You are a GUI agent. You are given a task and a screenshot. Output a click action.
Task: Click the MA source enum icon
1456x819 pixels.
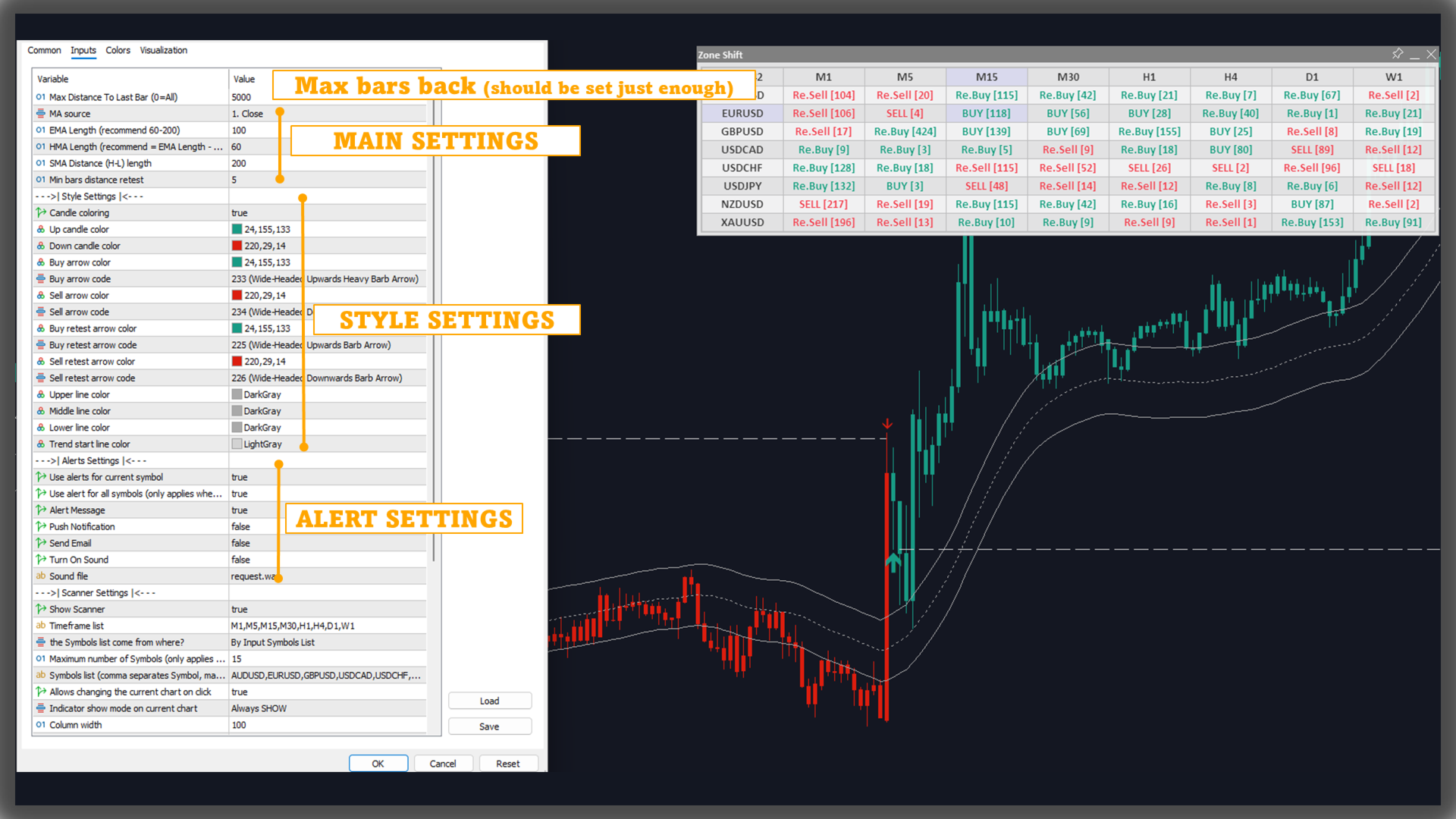pyautogui.click(x=41, y=114)
